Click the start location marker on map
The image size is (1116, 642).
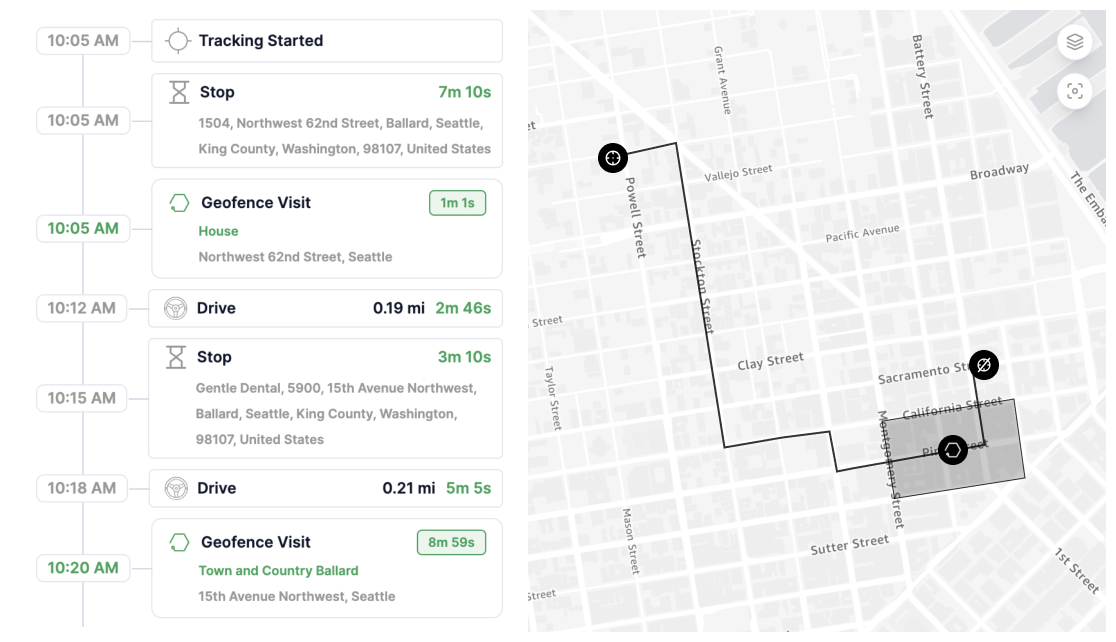[613, 158]
